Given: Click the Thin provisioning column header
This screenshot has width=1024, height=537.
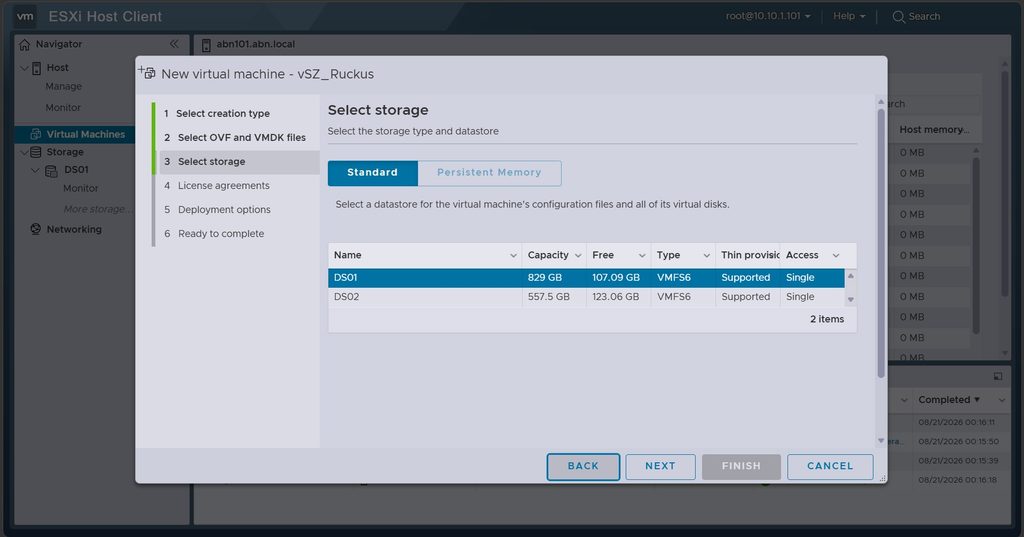Looking at the screenshot, I should [x=750, y=255].
